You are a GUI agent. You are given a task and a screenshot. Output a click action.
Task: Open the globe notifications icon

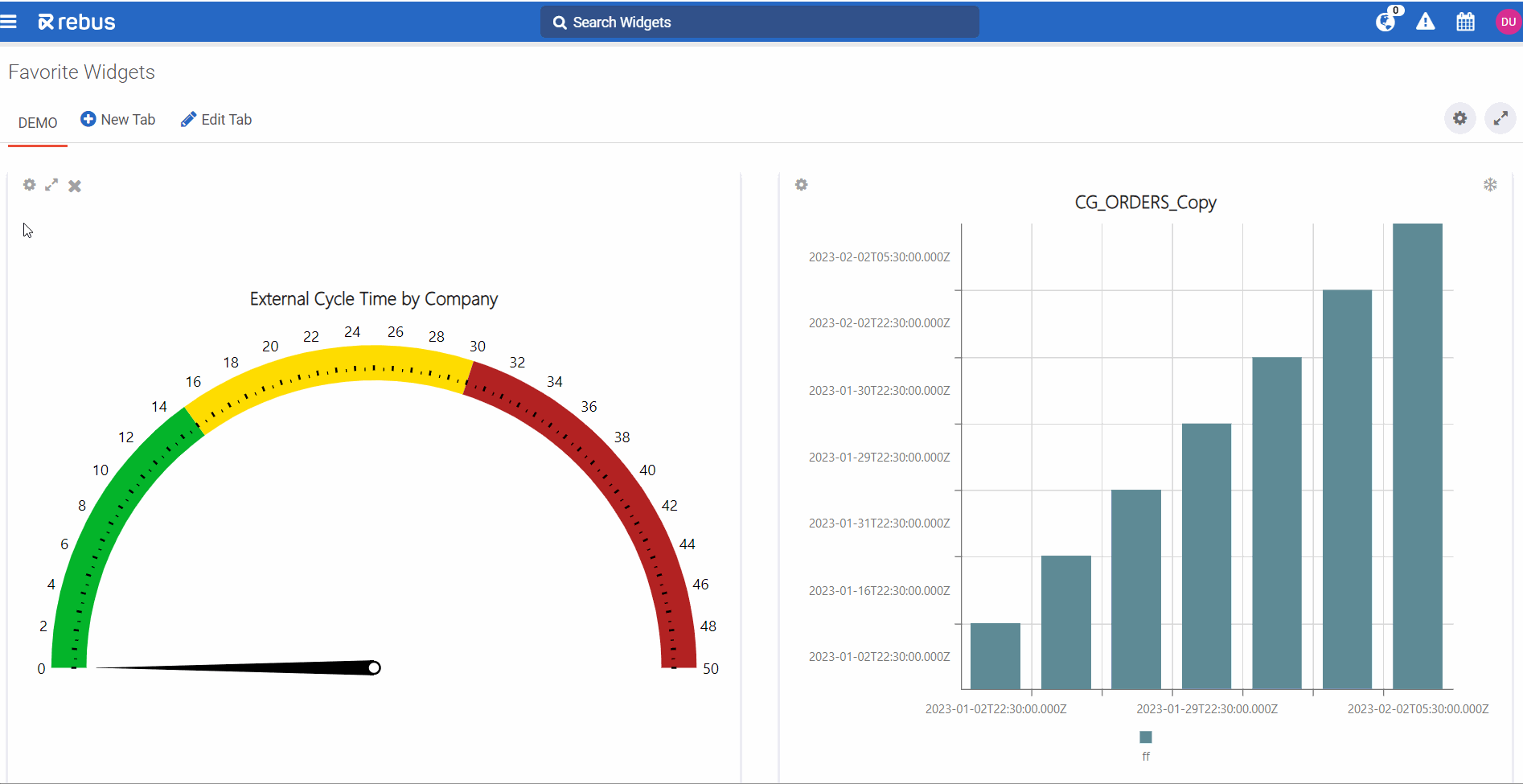point(1385,22)
